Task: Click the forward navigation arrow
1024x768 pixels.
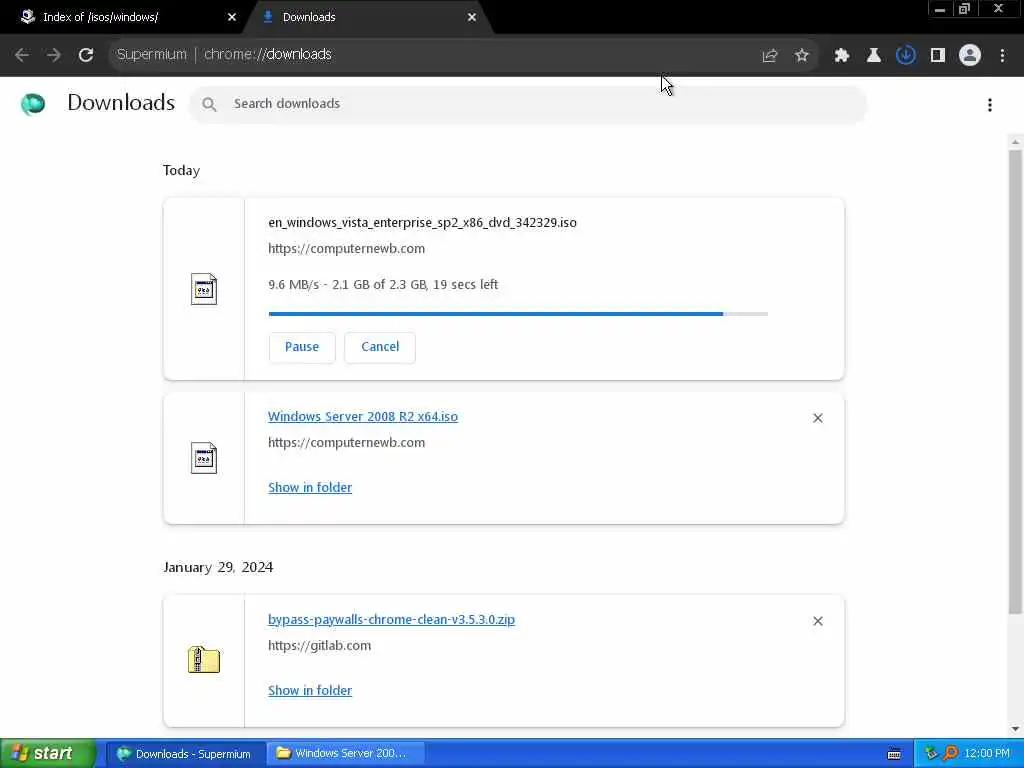Action: point(54,55)
